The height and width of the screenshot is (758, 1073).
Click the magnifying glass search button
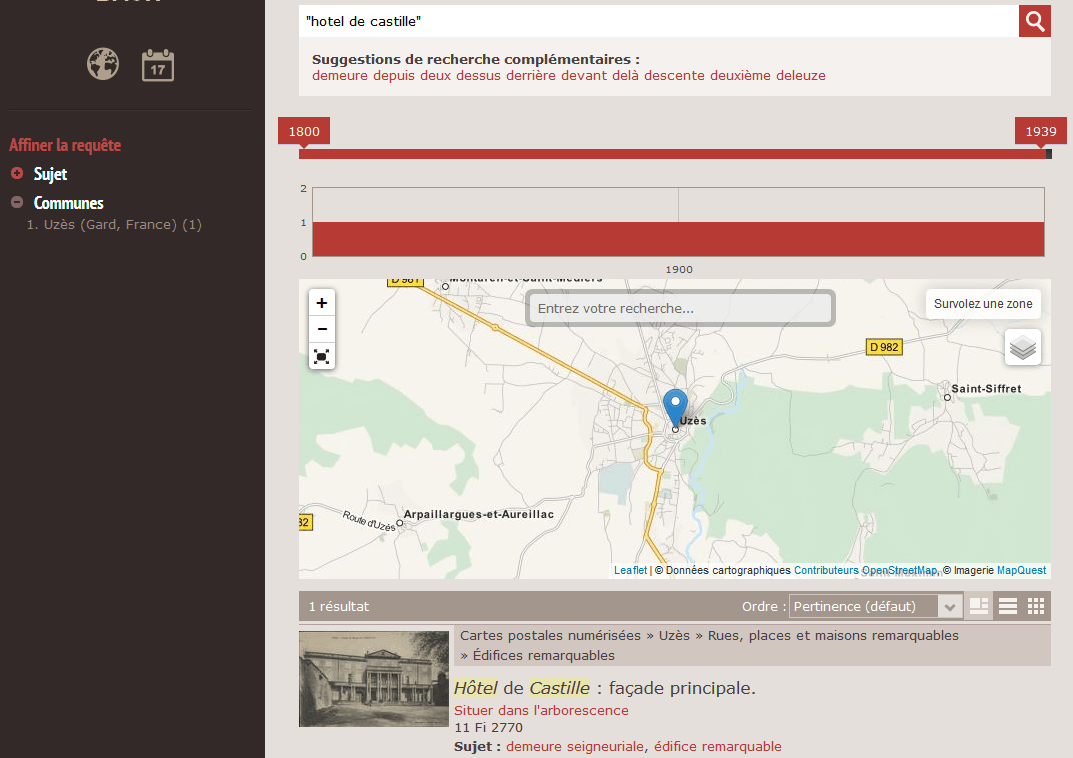[x=1035, y=21]
